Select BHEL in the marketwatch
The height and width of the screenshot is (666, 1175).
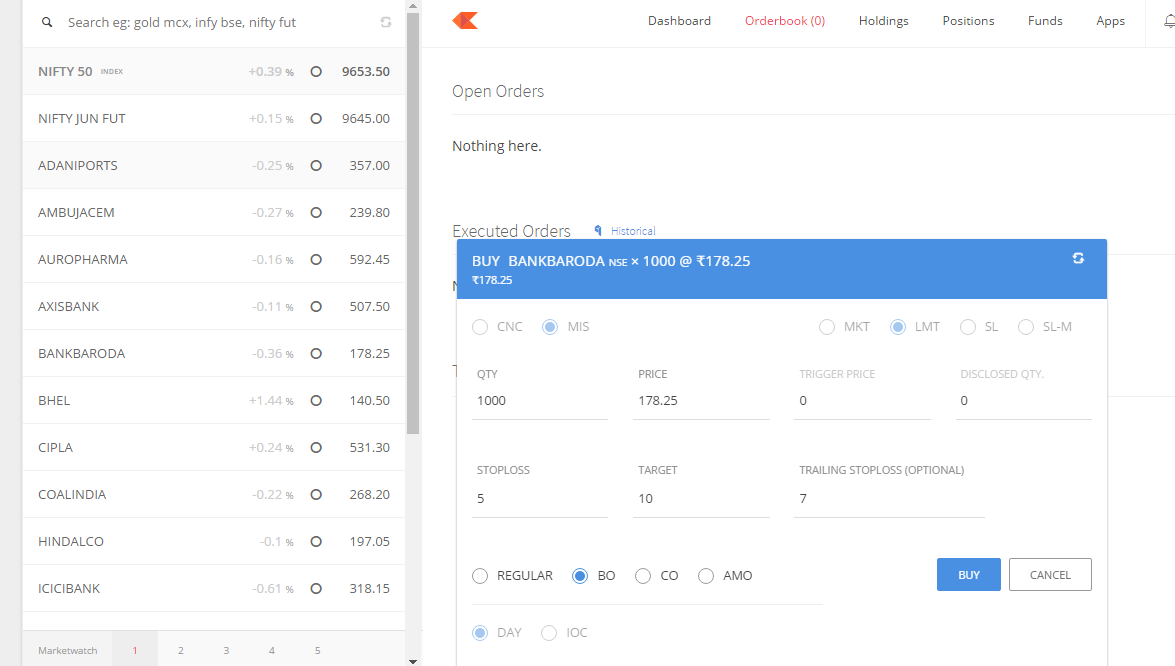pyautogui.click(x=214, y=401)
